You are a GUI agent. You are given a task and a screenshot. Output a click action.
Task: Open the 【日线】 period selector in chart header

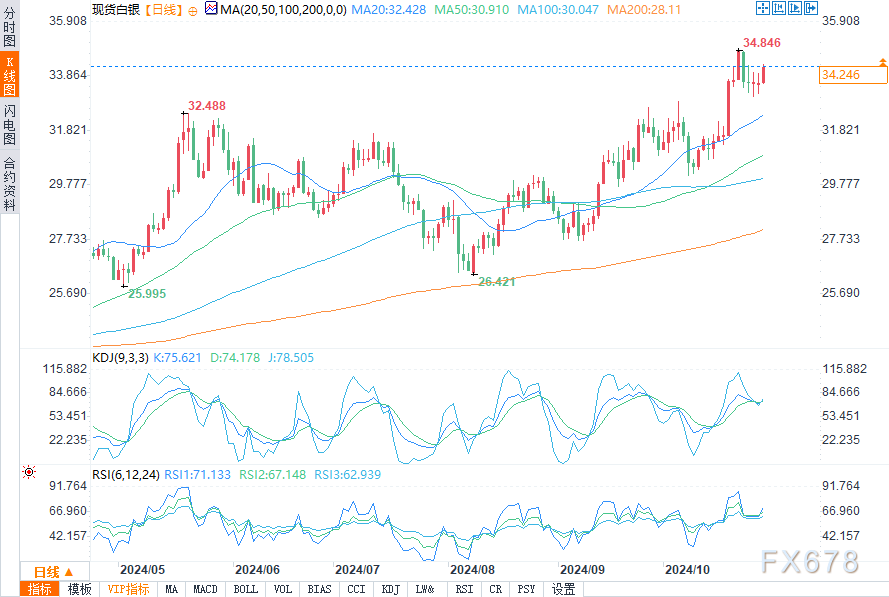point(161,9)
